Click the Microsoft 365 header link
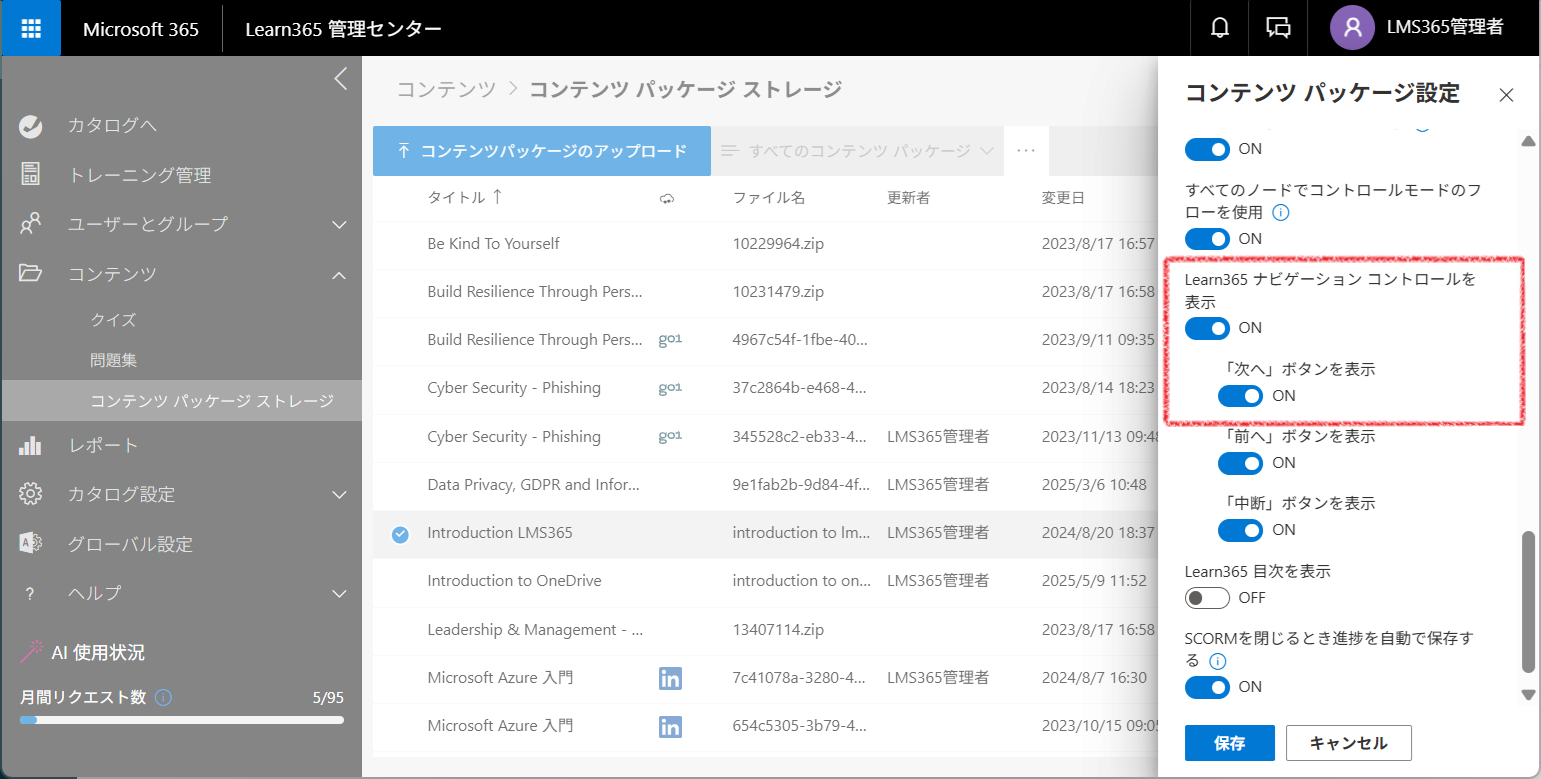 141,29
